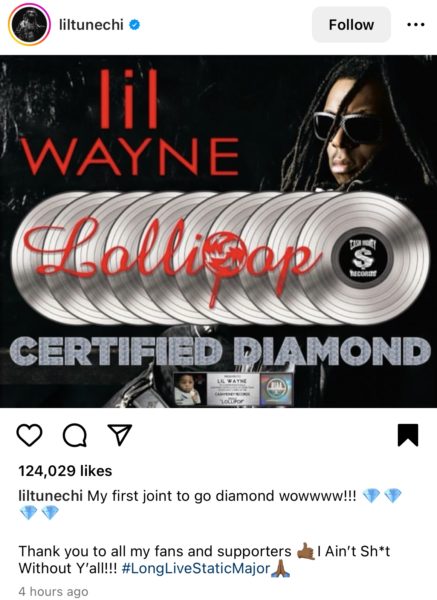Click the small Lil Wayne plaque image
This screenshot has width=437, height=600.
233,389
